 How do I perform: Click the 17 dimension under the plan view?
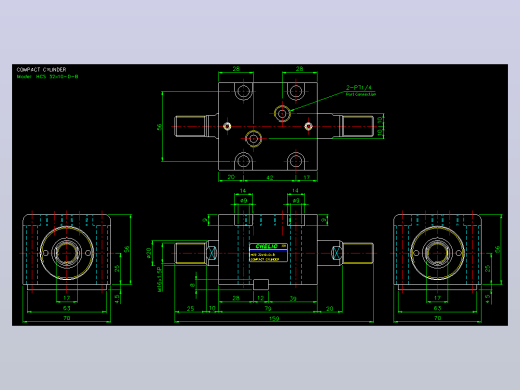(307, 177)
